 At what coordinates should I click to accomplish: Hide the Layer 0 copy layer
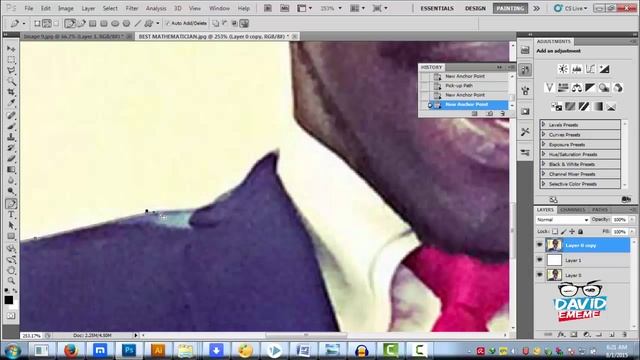[540, 245]
